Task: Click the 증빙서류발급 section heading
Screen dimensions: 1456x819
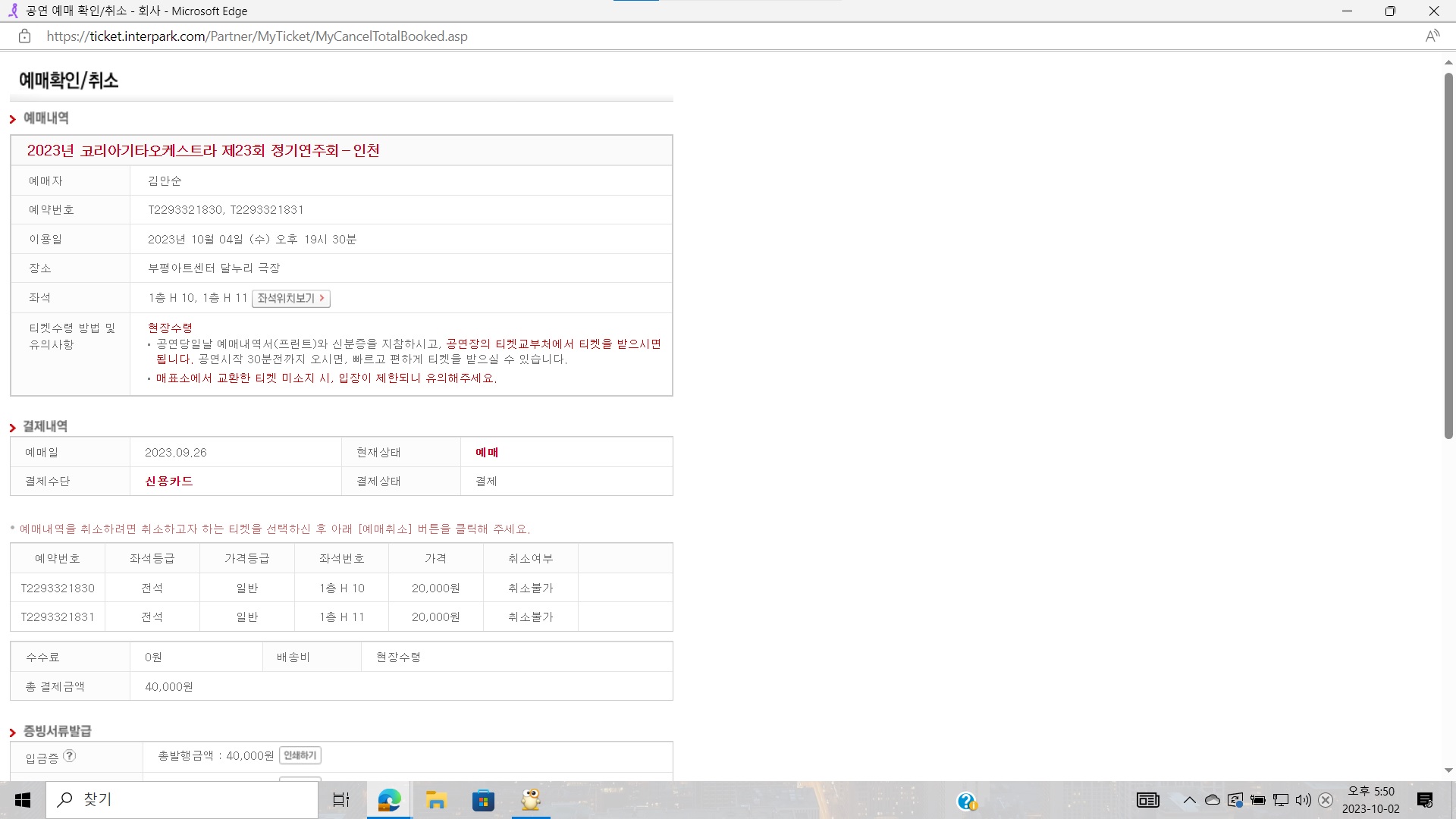Action: (x=57, y=731)
